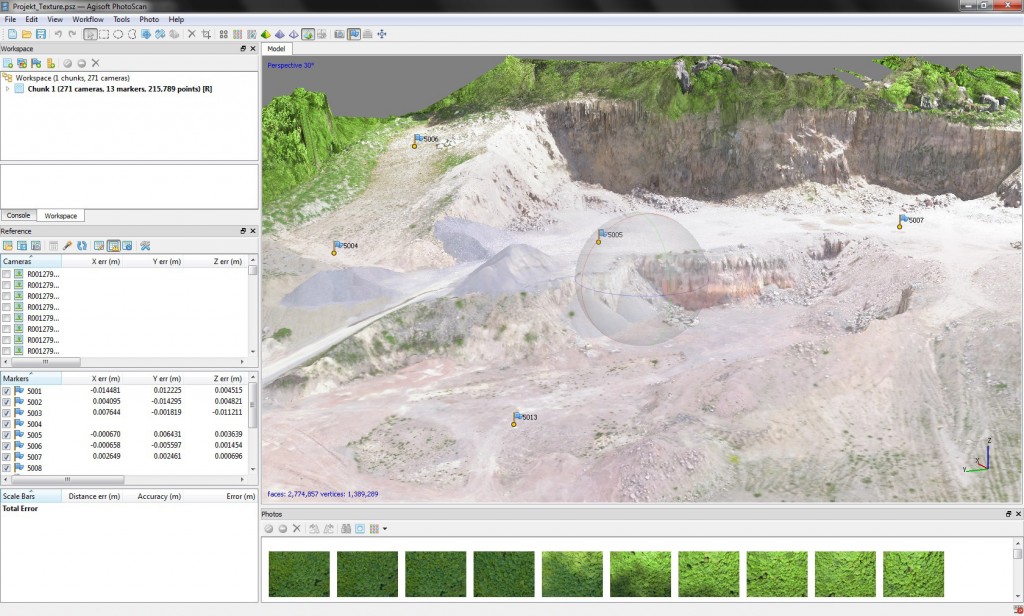Screen dimensions: 1024x616
Task: Uncheck the marker 5001 checkbox
Action: click(x=7, y=391)
